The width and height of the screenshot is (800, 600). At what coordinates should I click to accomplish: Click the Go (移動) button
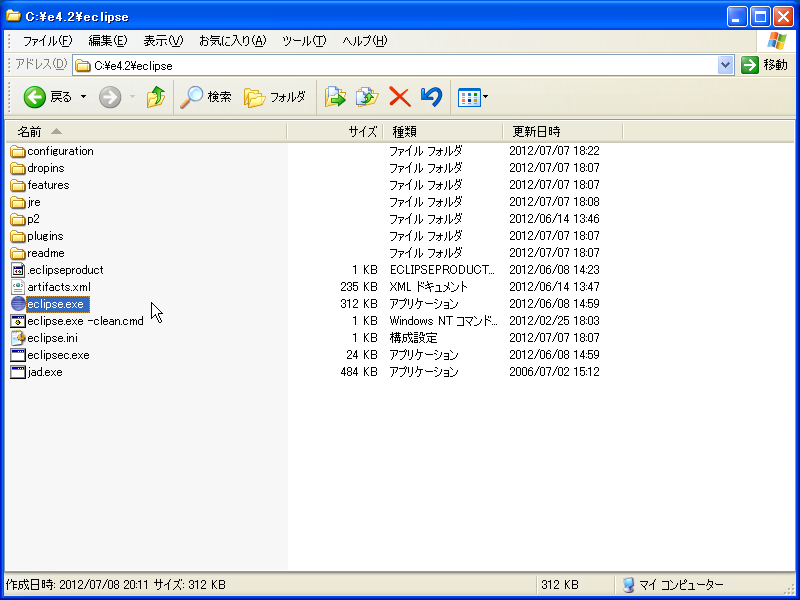coord(764,65)
